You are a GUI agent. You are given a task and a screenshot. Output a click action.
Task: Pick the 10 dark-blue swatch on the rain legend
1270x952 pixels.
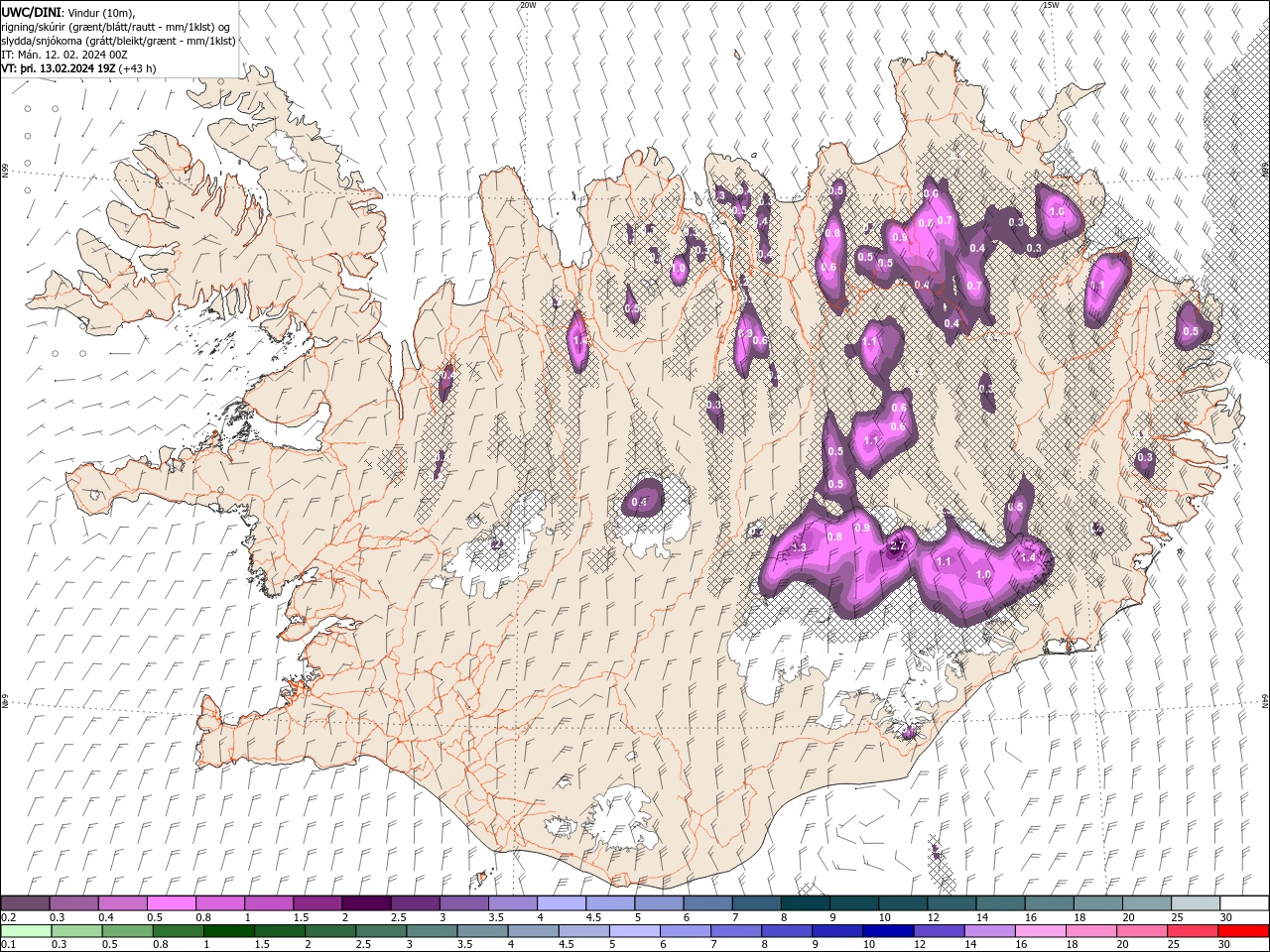pos(887,931)
